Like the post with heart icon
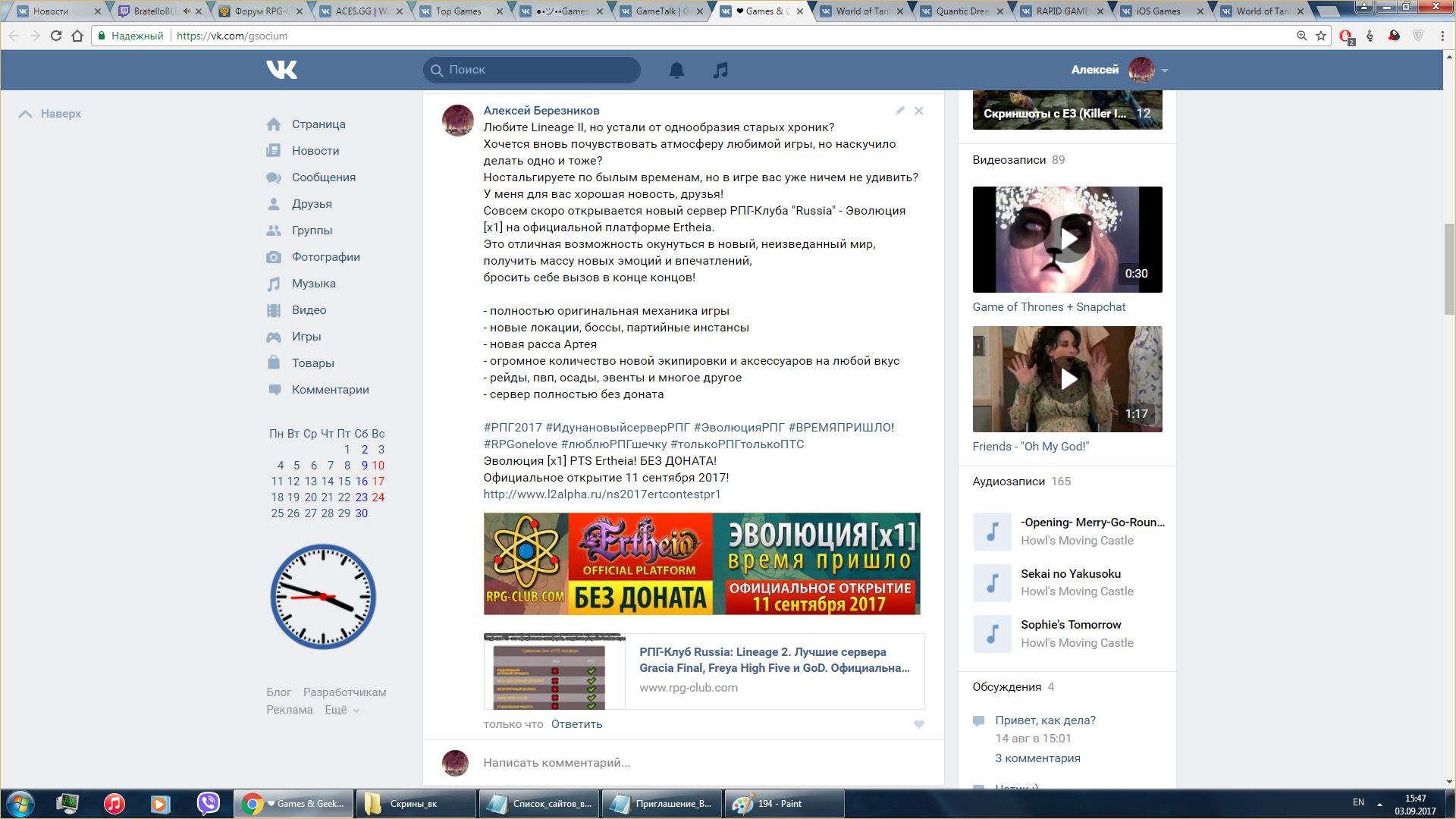 [919, 724]
